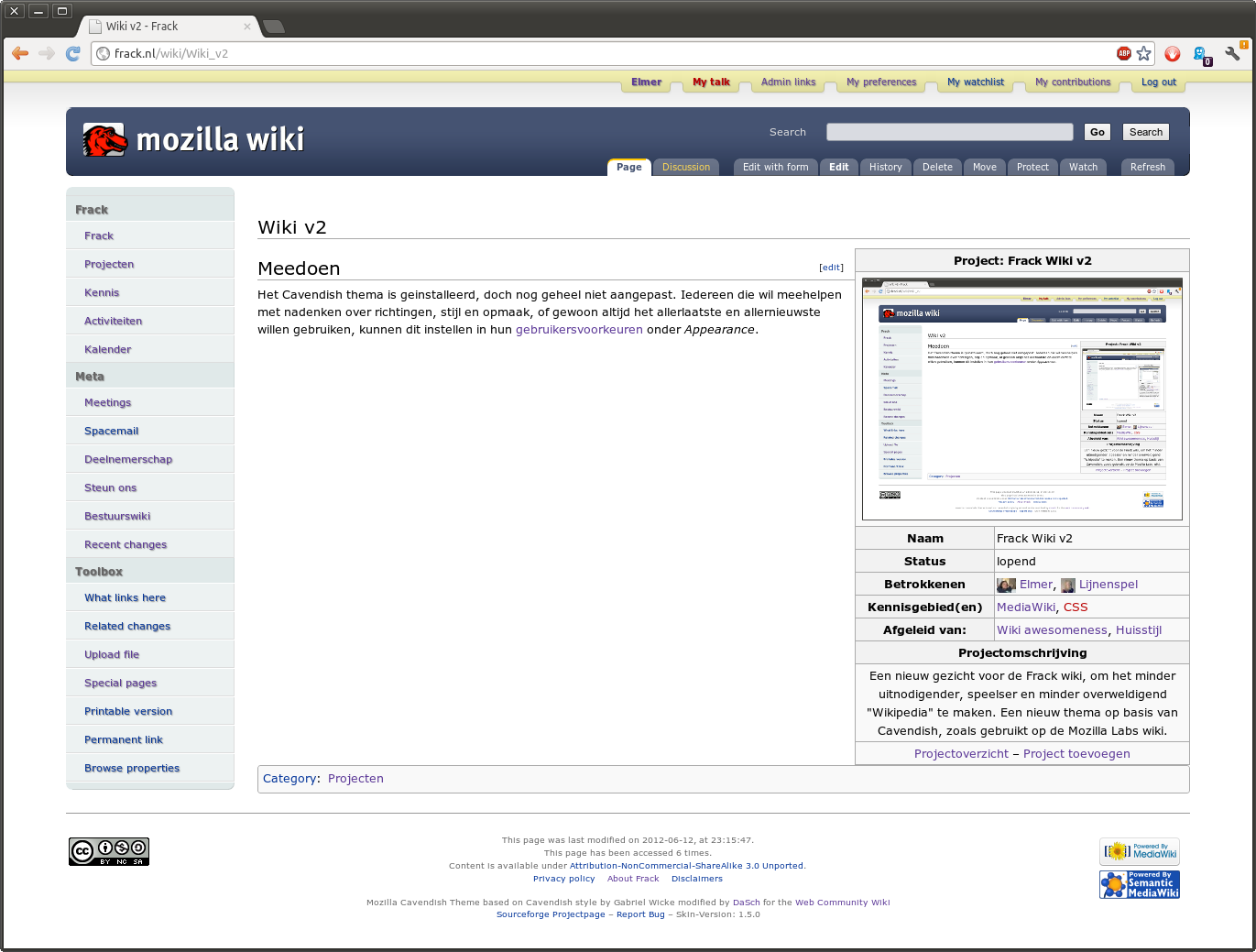Open the Edit tab
Screen dimensions: 1256x952
coord(839,167)
